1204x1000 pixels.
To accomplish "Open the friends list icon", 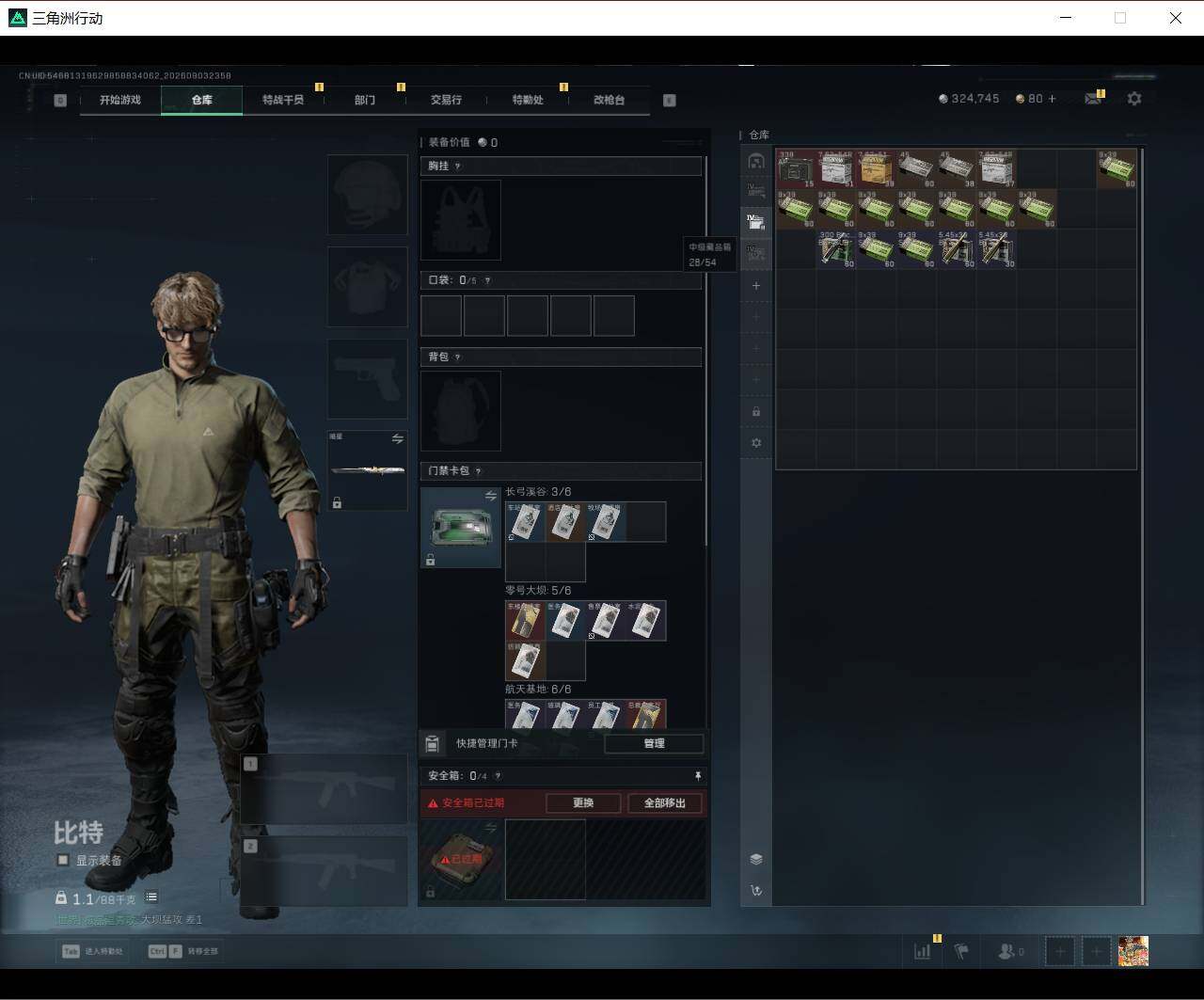I will 1009,952.
